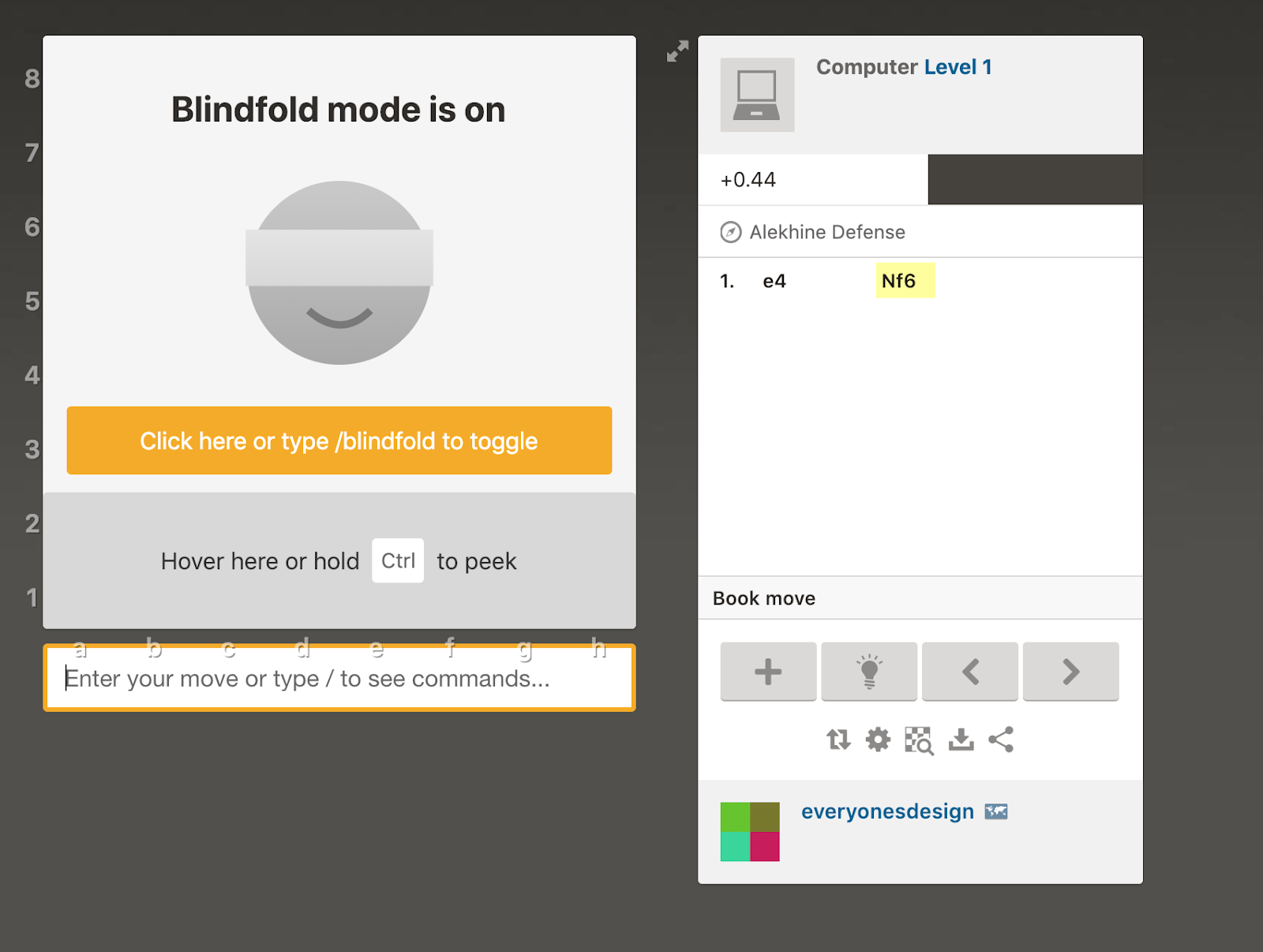The height and width of the screenshot is (952, 1263).
Task: Click the Book move label
Action: 764,598
